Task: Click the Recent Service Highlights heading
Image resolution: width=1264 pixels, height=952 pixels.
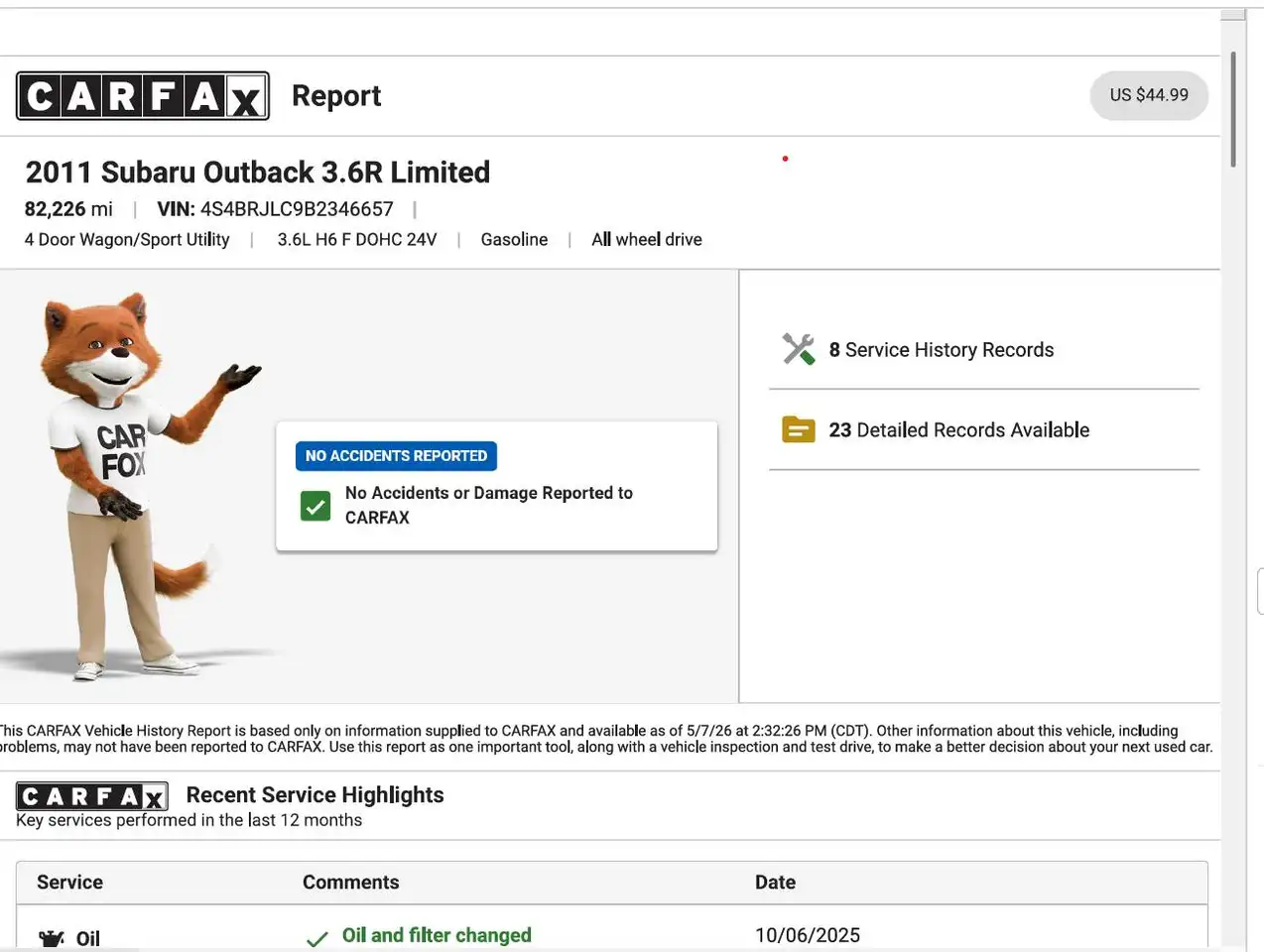Action: point(315,795)
